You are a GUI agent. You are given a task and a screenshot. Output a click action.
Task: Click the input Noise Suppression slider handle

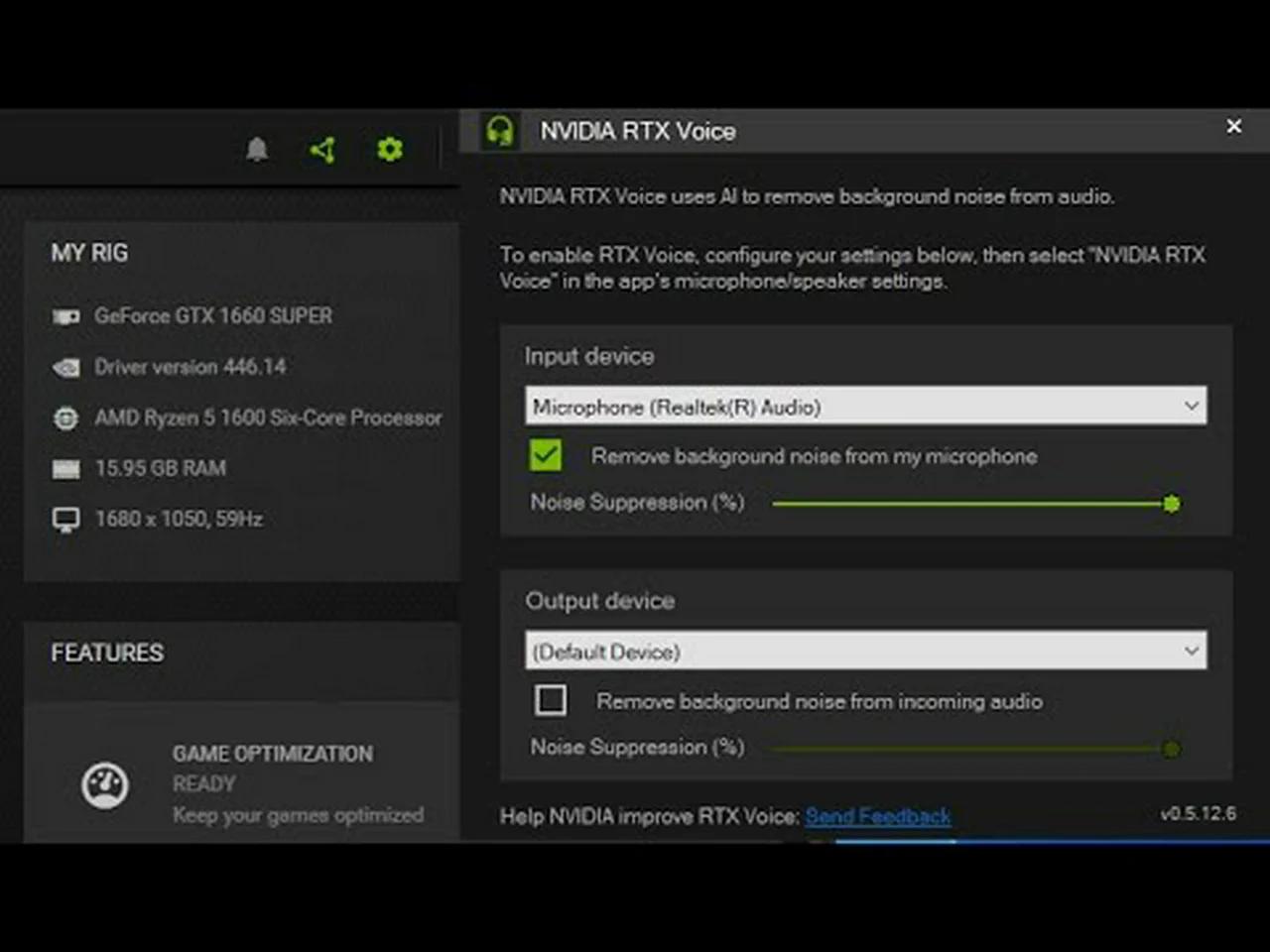1172,504
